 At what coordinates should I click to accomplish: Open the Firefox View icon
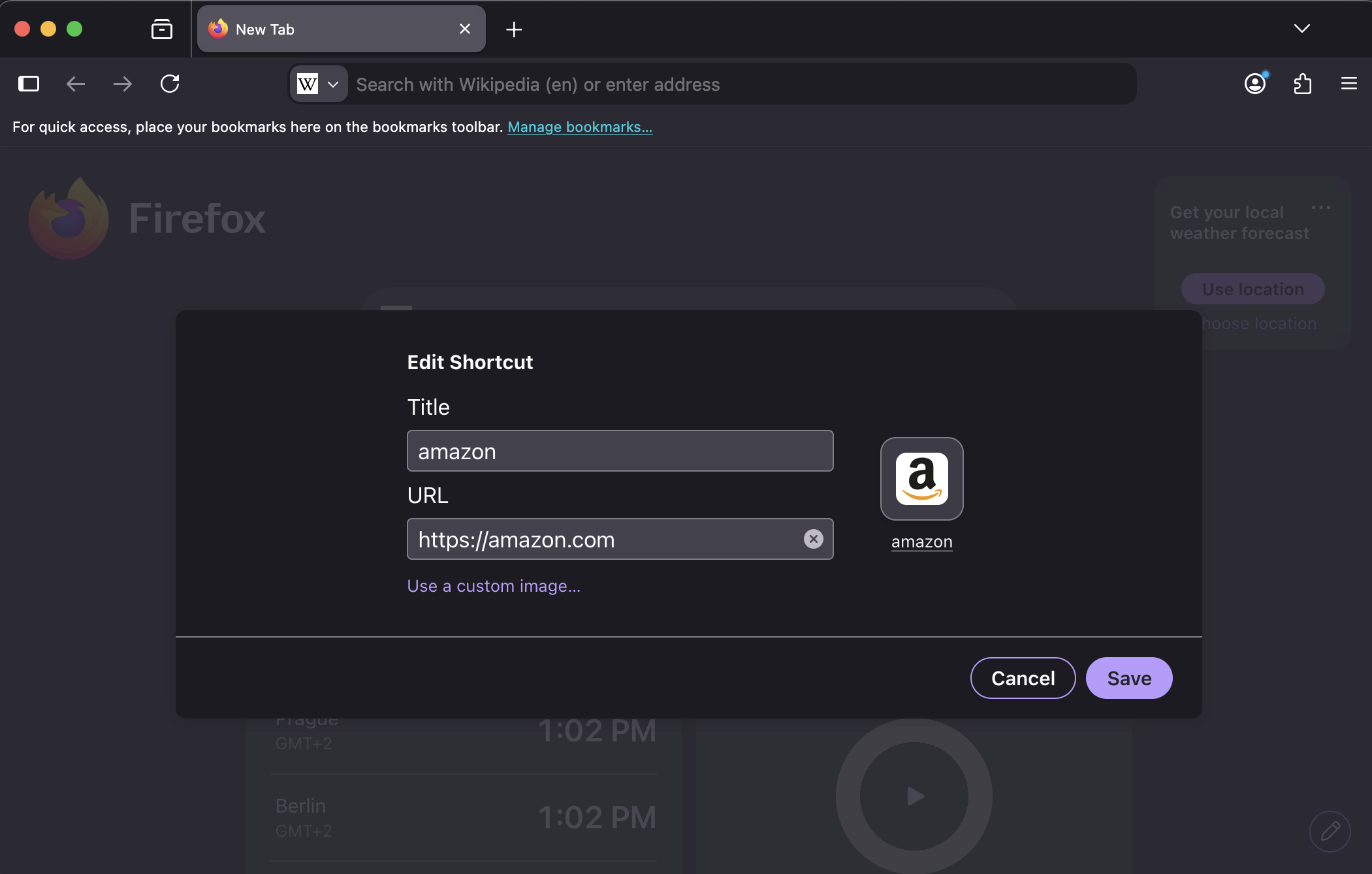click(161, 29)
